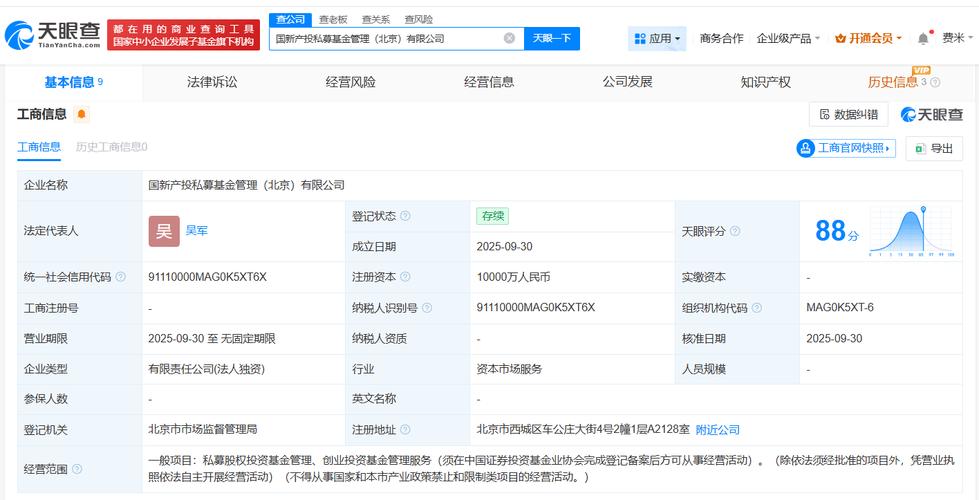The height and width of the screenshot is (500, 979).
Task: Expand the 开通会员 membership menu
Action: pos(868,39)
